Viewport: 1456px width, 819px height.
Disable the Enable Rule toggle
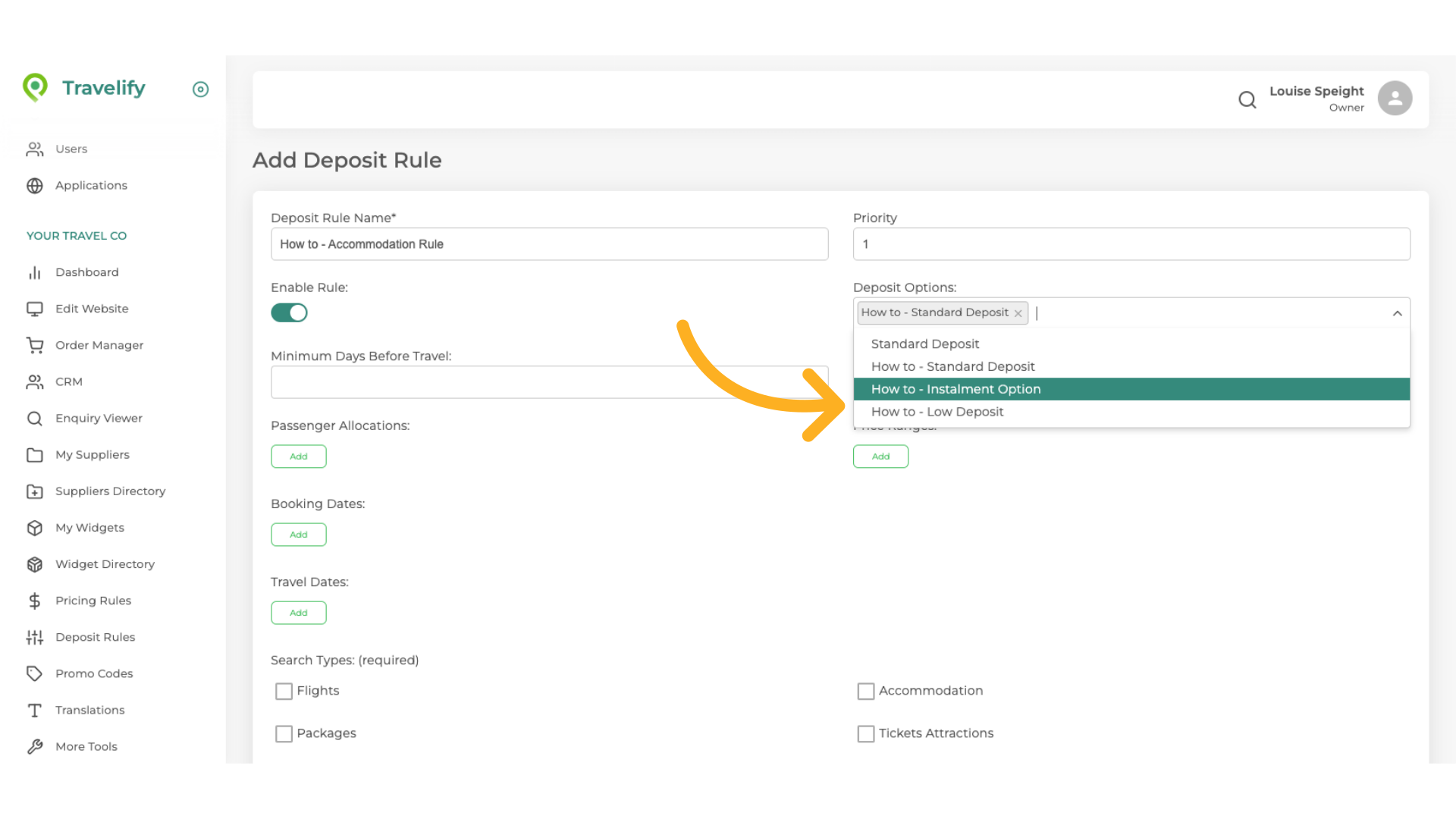click(x=289, y=312)
